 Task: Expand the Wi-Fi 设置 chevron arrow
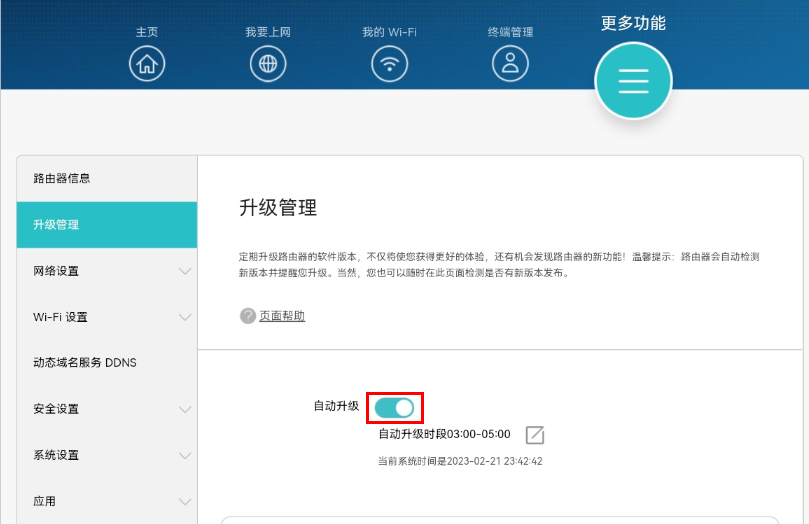click(185, 317)
